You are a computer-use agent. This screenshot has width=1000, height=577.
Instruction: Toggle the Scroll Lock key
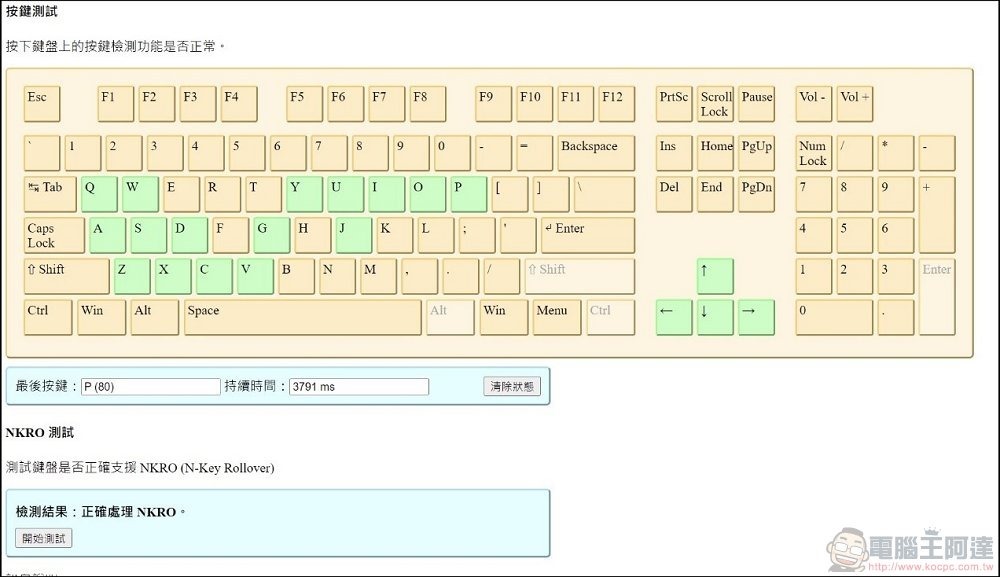point(715,104)
